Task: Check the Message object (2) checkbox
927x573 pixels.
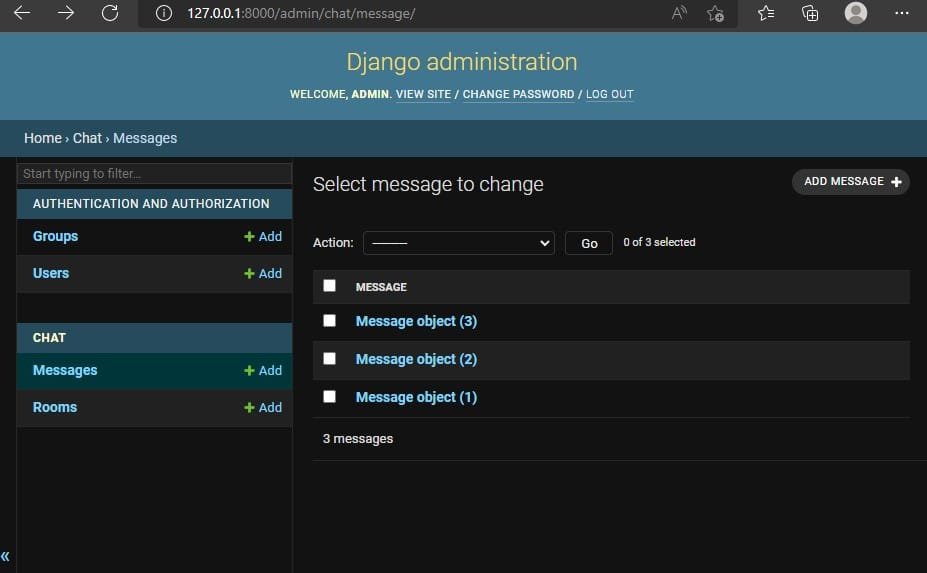Action: tap(329, 359)
